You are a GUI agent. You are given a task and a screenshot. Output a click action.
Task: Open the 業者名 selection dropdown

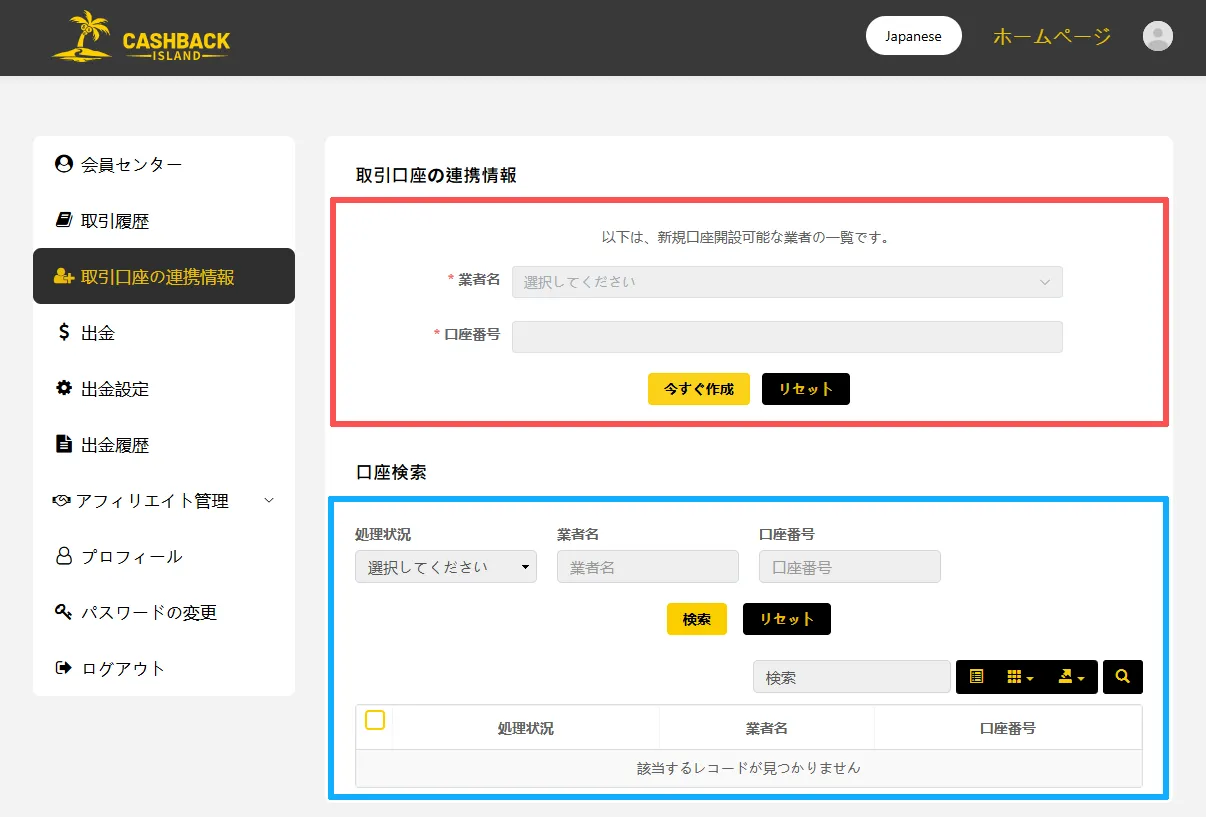(x=786, y=282)
